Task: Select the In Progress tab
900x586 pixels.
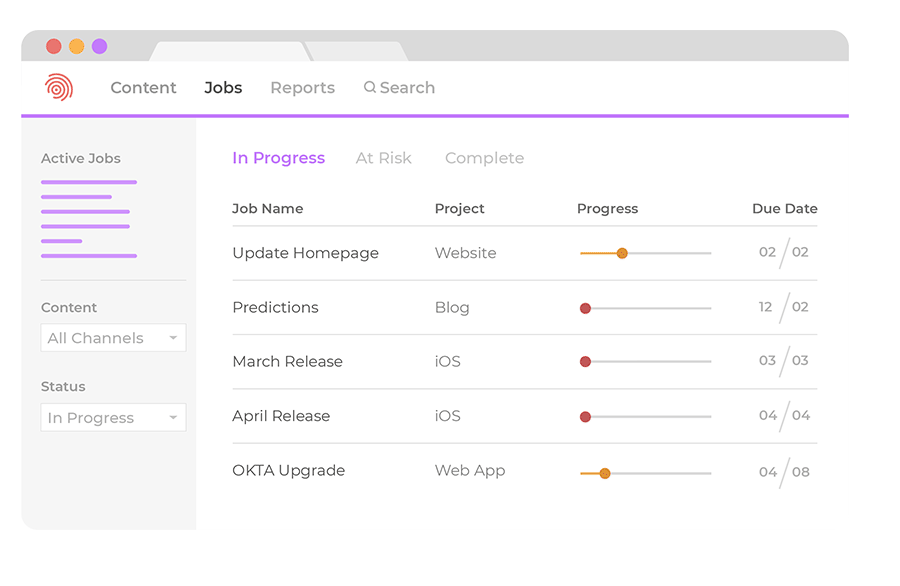Action: click(278, 158)
